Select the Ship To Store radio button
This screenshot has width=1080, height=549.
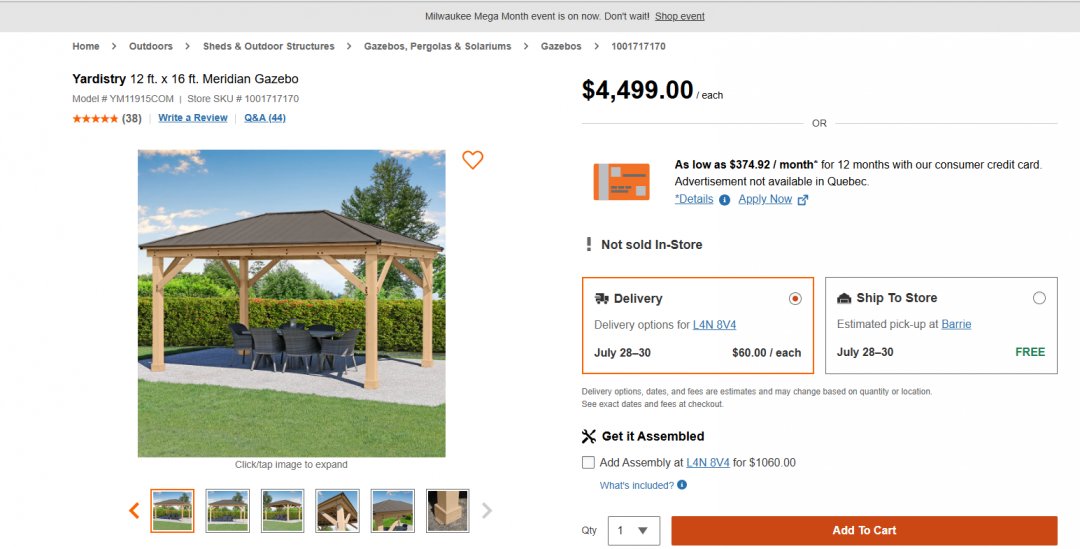(1039, 298)
